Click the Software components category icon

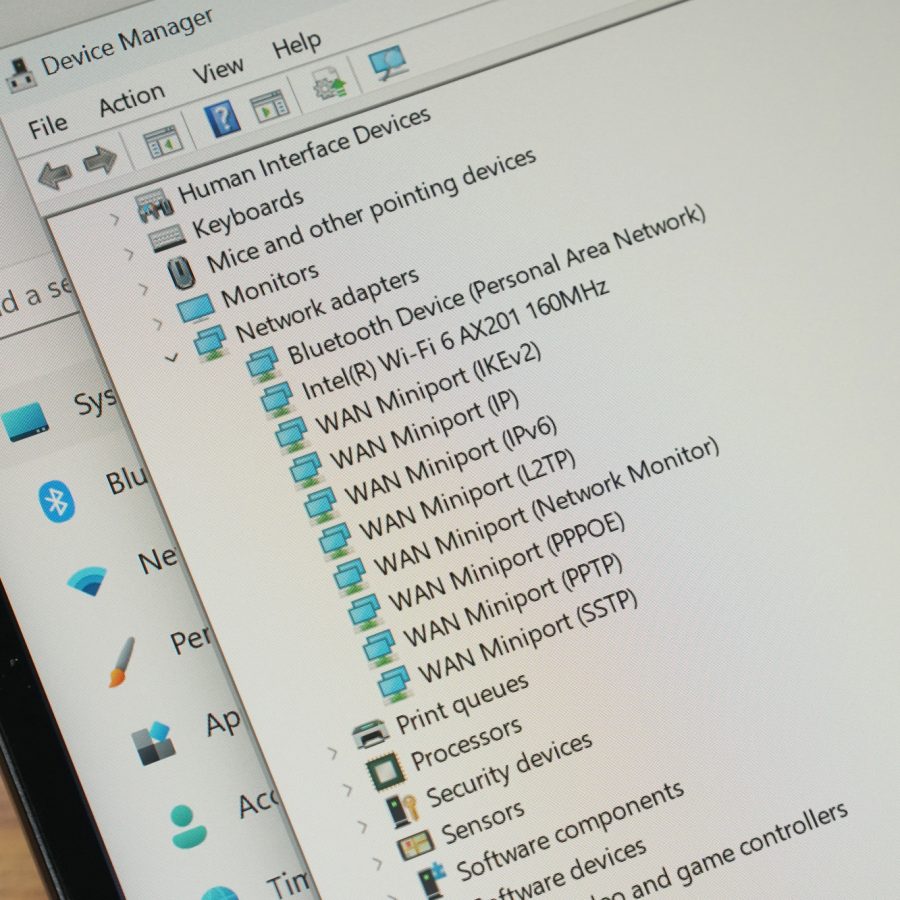pyautogui.click(x=432, y=879)
